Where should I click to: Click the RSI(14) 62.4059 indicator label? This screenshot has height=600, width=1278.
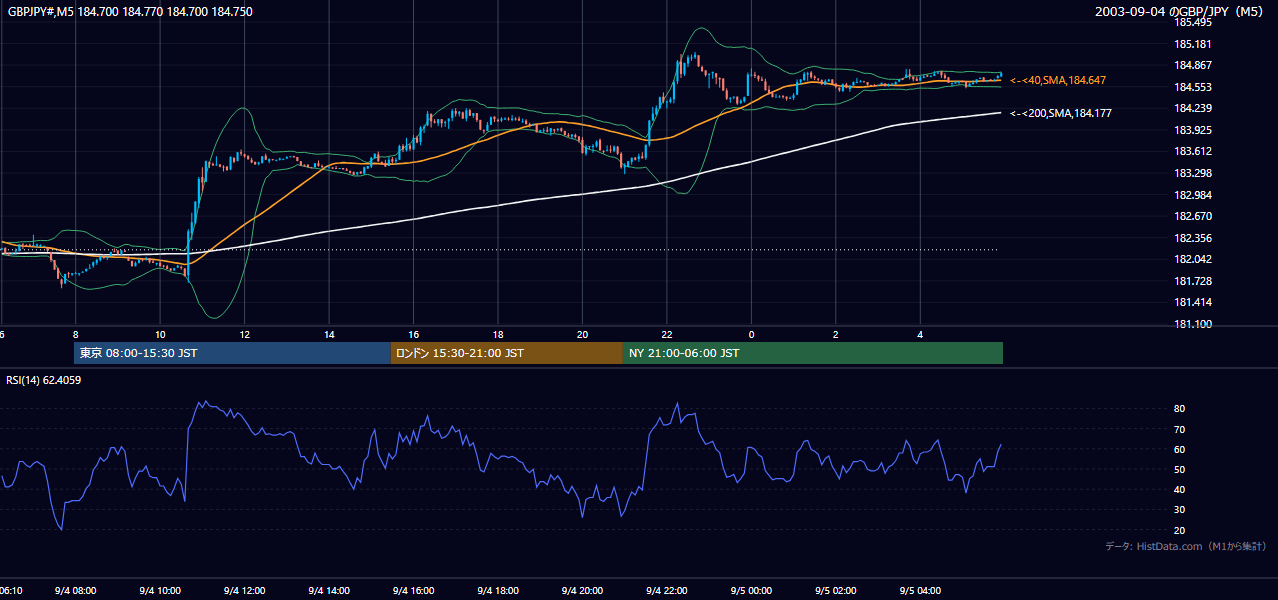click(x=44, y=380)
